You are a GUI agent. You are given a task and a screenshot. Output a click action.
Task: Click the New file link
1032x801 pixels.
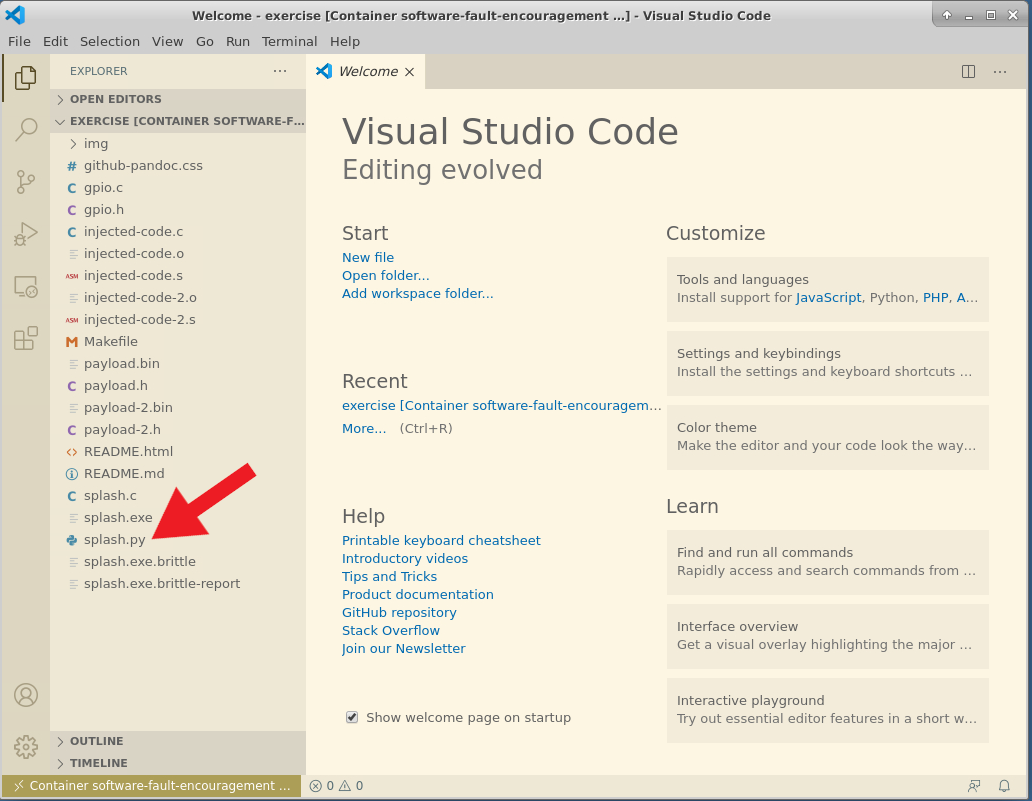click(x=368, y=257)
